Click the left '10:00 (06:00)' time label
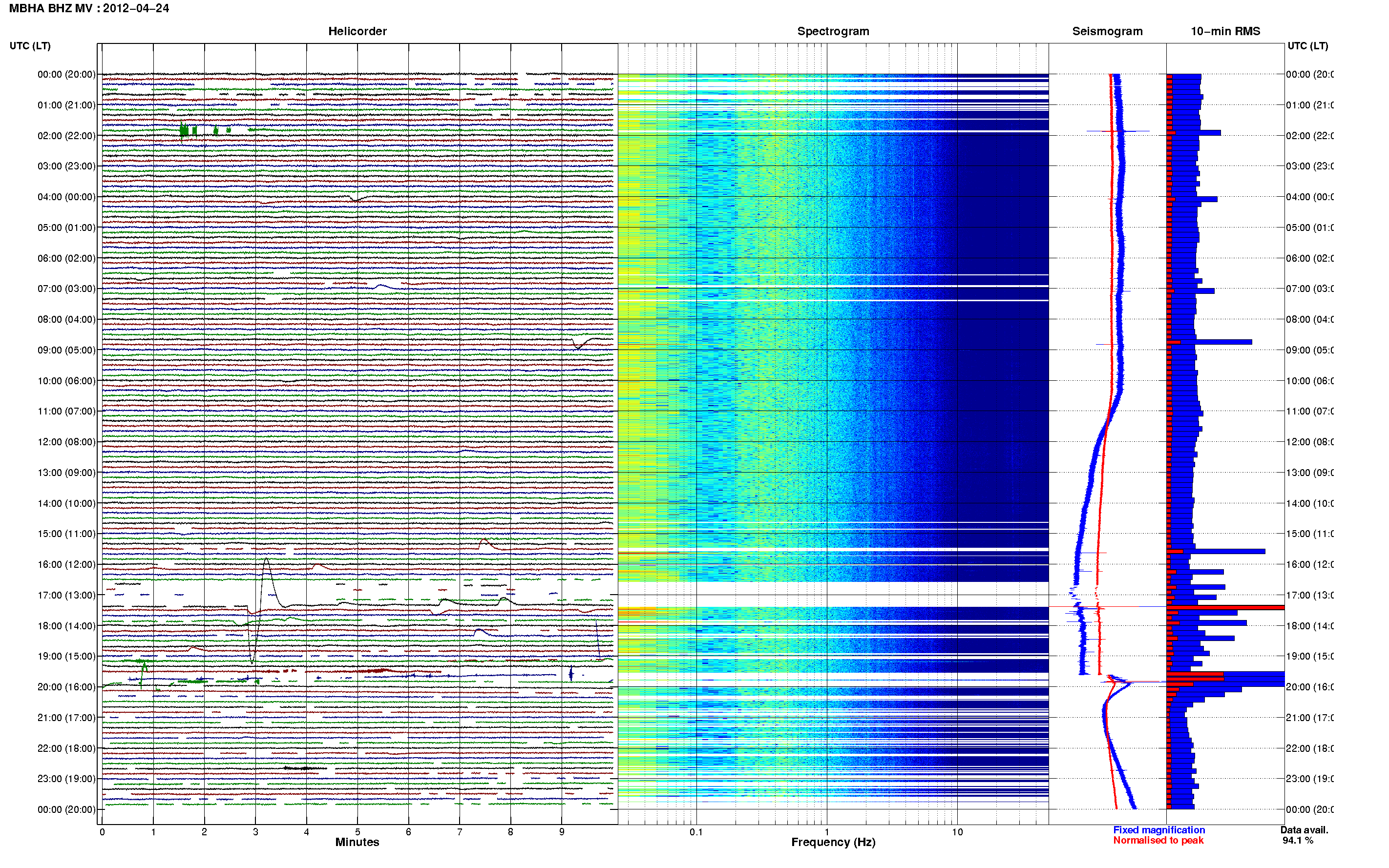Viewport: 1389px width, 868px height. coord(66,381)
